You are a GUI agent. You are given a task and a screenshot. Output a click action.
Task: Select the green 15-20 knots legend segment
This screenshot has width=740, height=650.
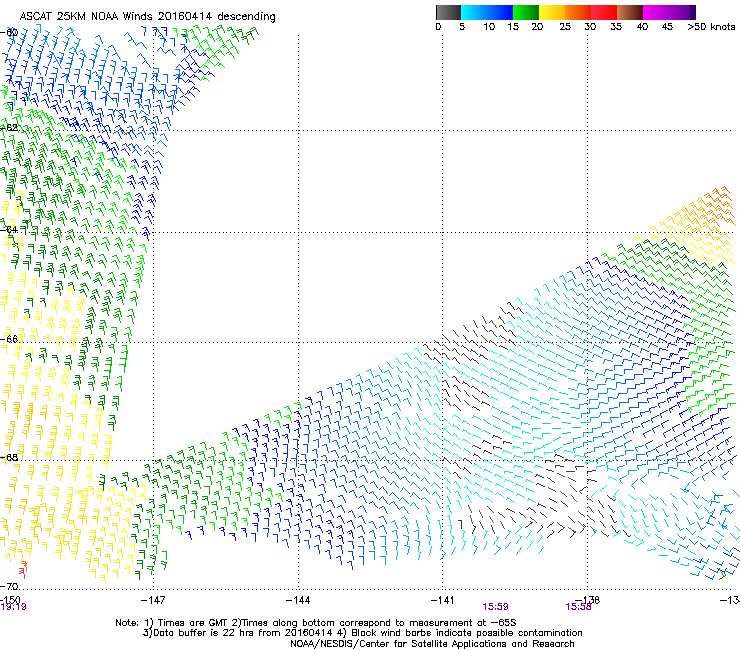click(x=526, y=12)
